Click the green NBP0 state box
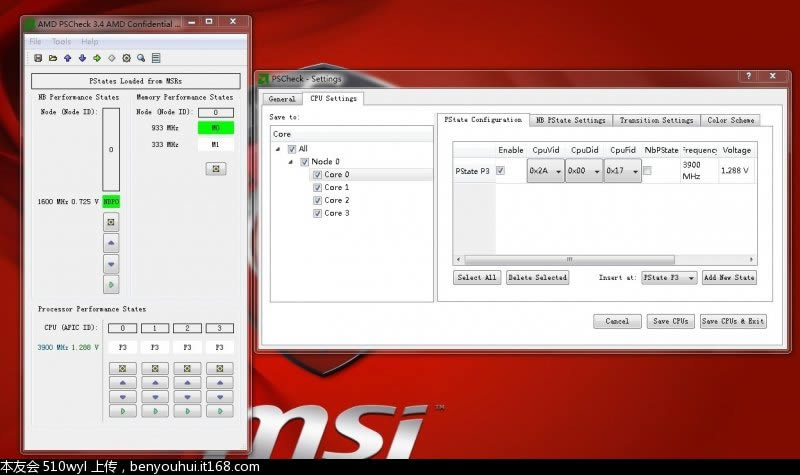Screen dimensions: 800x475 coord(111,202)
